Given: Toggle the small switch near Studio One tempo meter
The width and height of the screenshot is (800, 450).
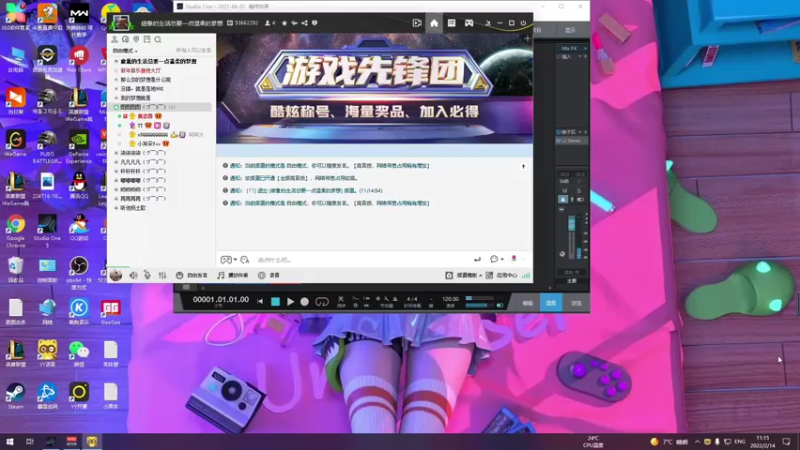Looking at the screenshot, I should (499, 305).
